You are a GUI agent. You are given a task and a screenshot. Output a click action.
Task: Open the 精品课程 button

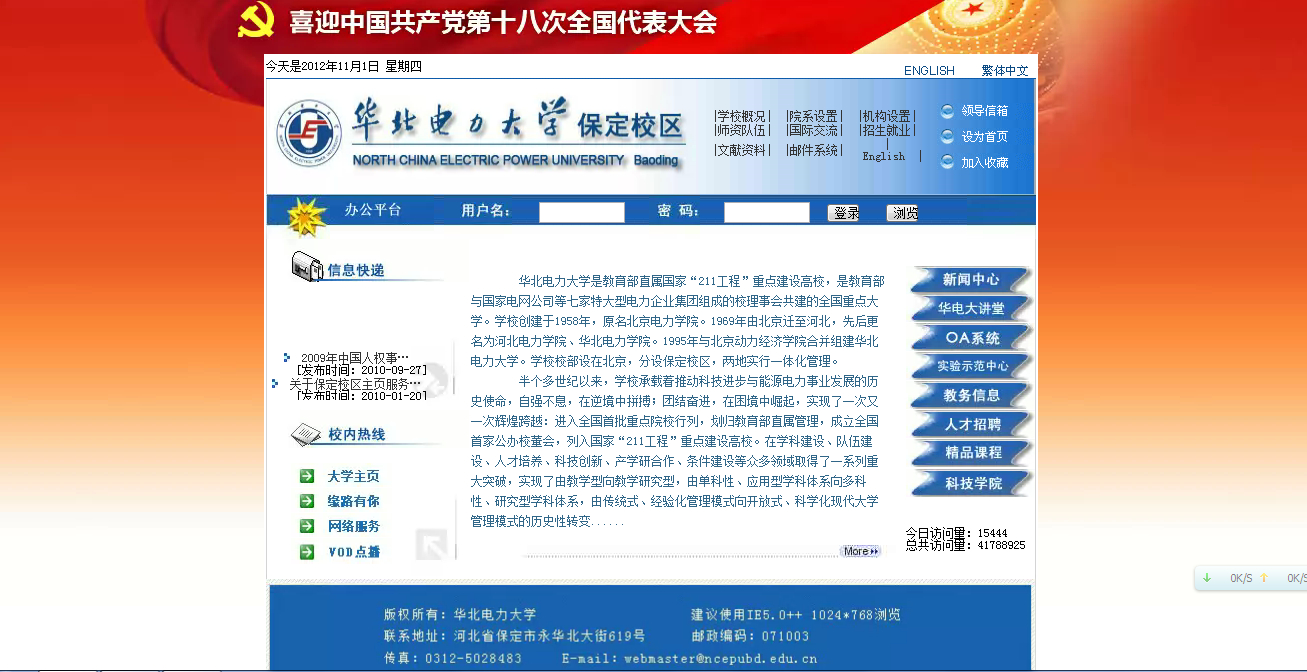click(971, 453)
